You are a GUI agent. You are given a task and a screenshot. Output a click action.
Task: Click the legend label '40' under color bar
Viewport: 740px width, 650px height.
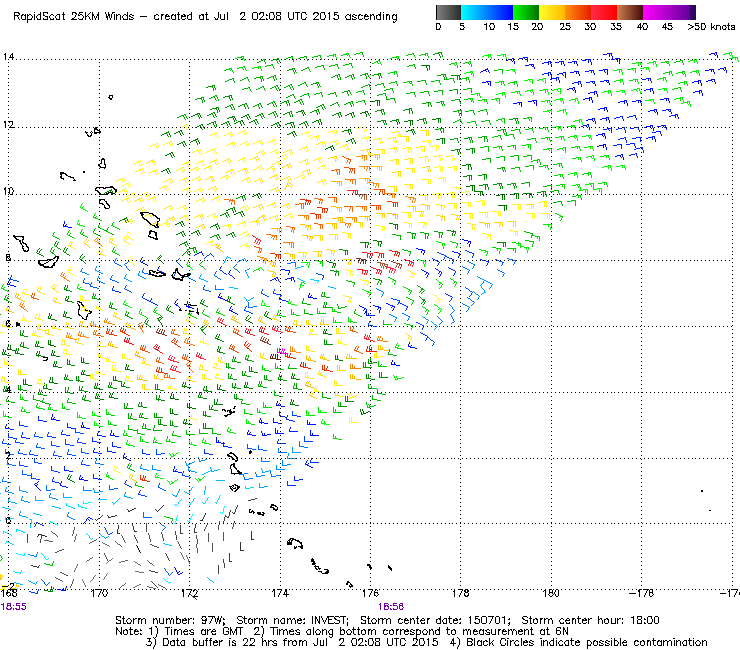coord(642,27)
